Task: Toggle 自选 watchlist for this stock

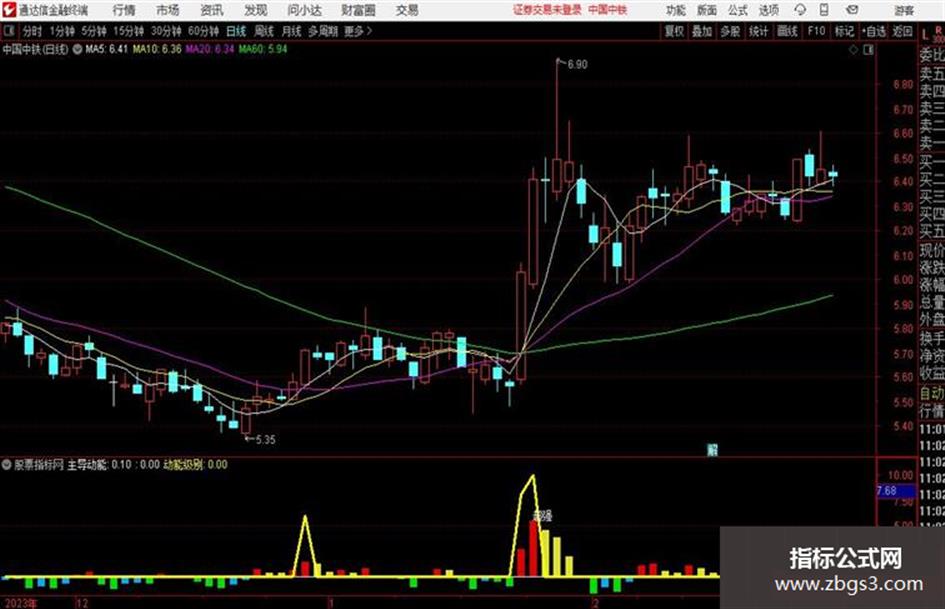Action: pos(874,31)
